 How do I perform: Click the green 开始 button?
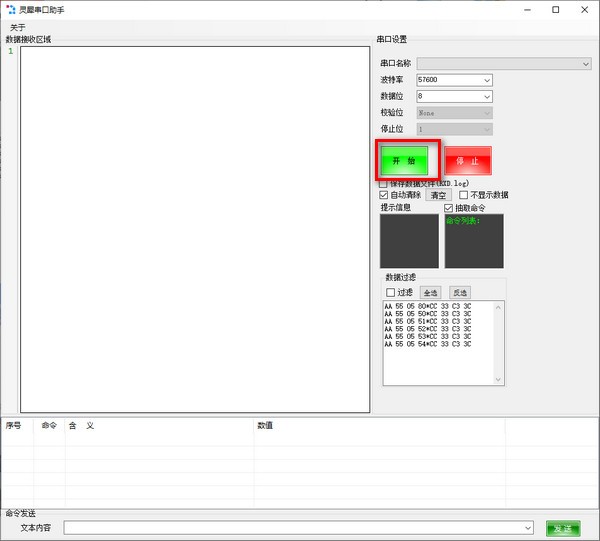404,161
